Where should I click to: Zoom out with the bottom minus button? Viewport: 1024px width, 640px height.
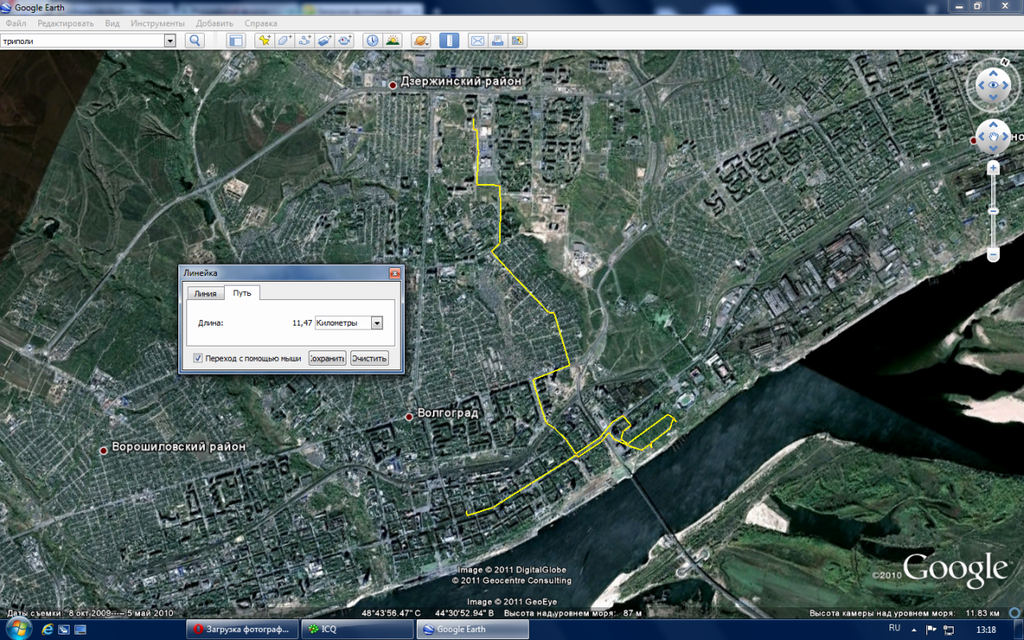pyautogui.click(x=993, y=254)
